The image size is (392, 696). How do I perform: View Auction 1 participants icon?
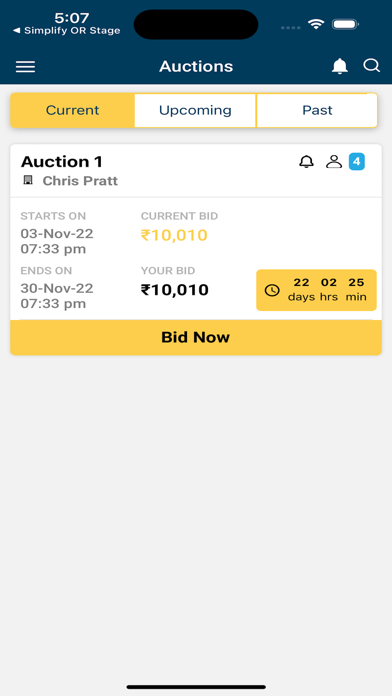pyautogui.click(x=334, y=162)
